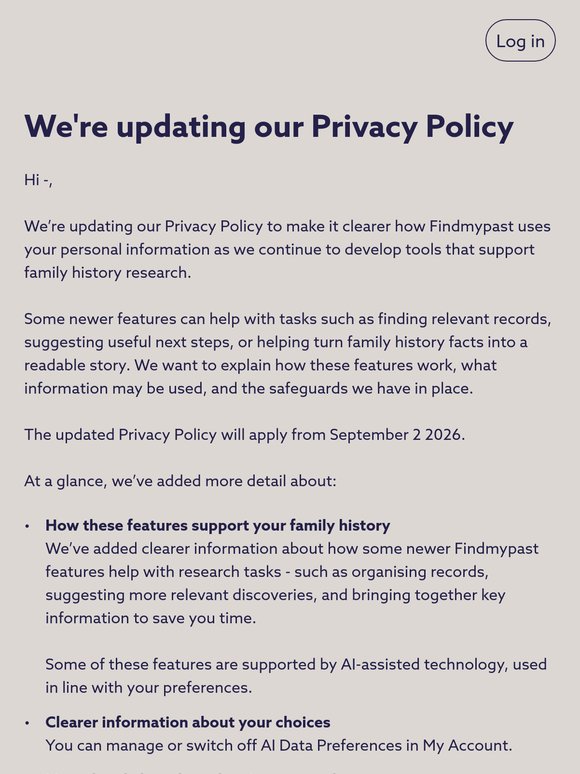Click the bullet before 'Clearer information about your choices'

[28, 723]
